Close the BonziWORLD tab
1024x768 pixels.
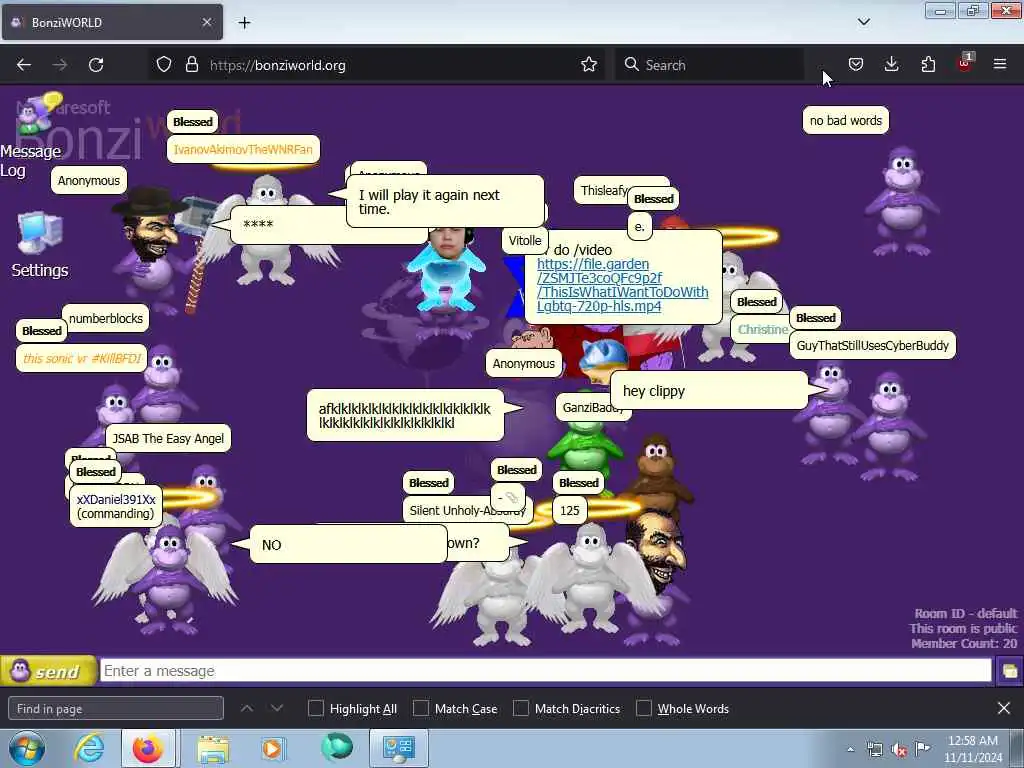pos(206,22)
